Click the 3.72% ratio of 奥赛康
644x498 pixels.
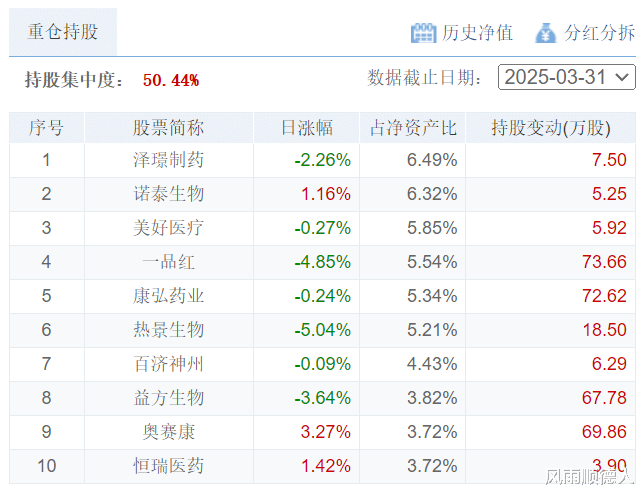432,432
